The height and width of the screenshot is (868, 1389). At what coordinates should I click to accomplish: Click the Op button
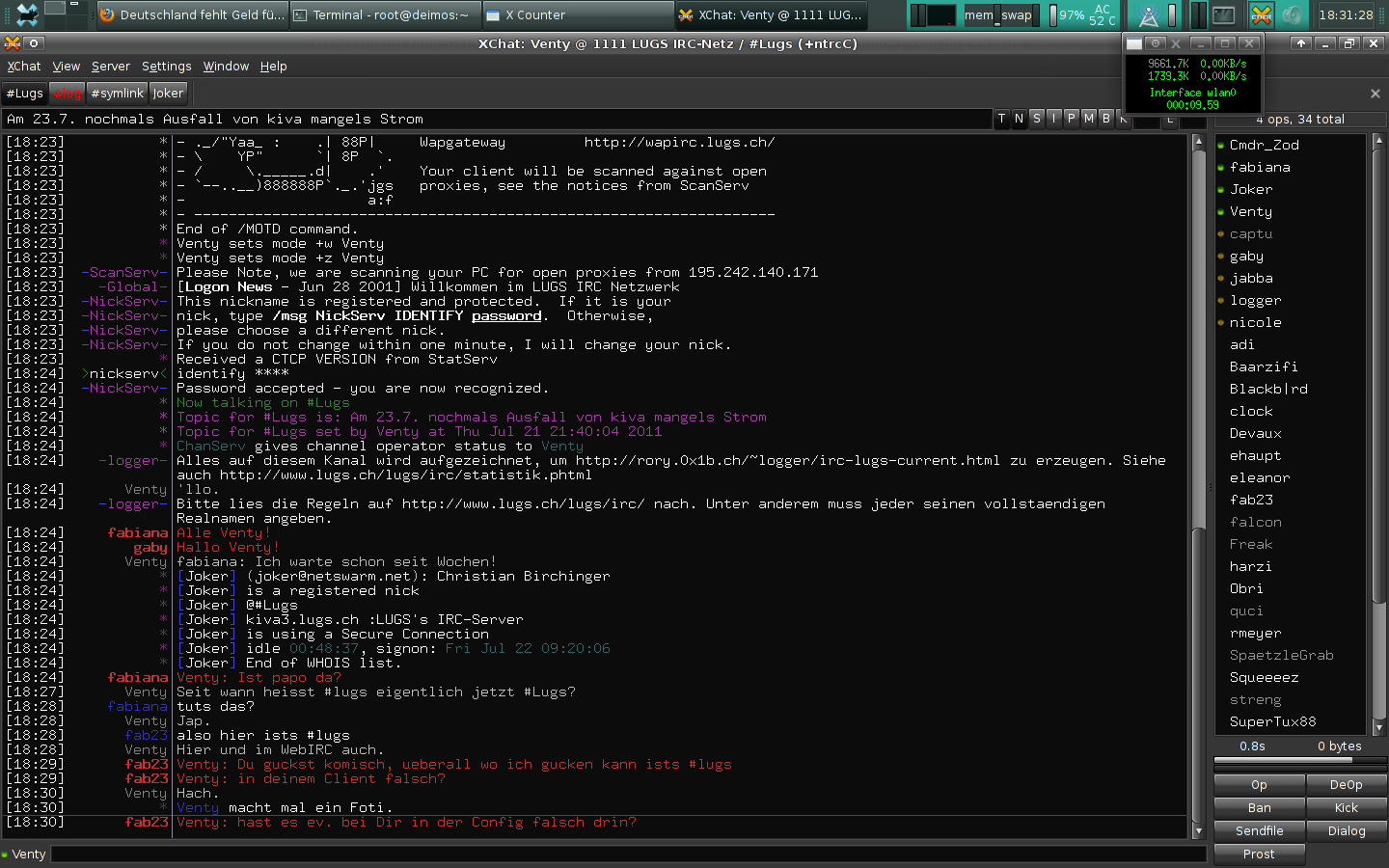[x=1259, y=785]
